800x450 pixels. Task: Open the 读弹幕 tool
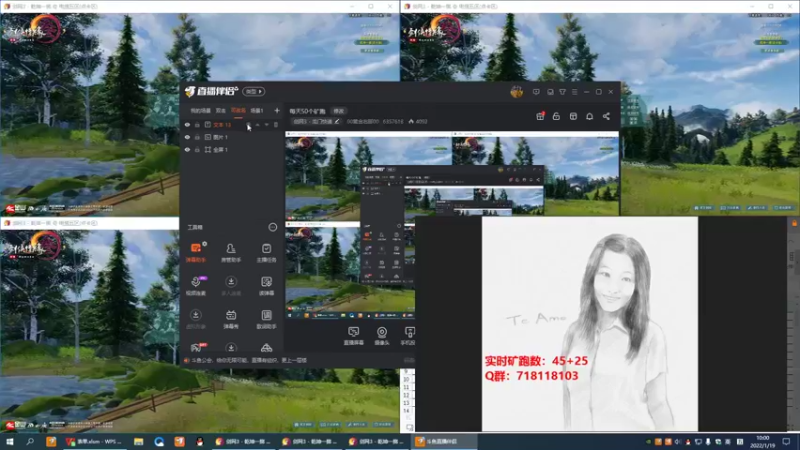(266, 286)
